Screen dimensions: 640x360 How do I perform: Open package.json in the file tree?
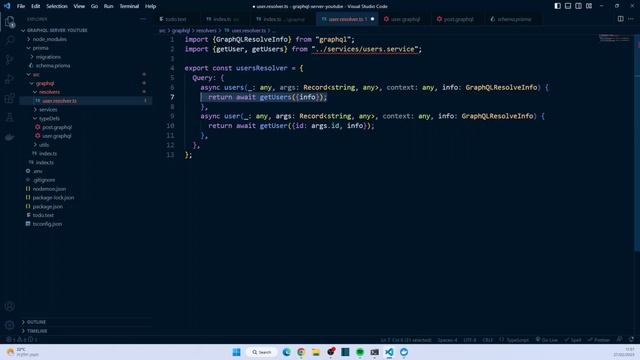86,206
